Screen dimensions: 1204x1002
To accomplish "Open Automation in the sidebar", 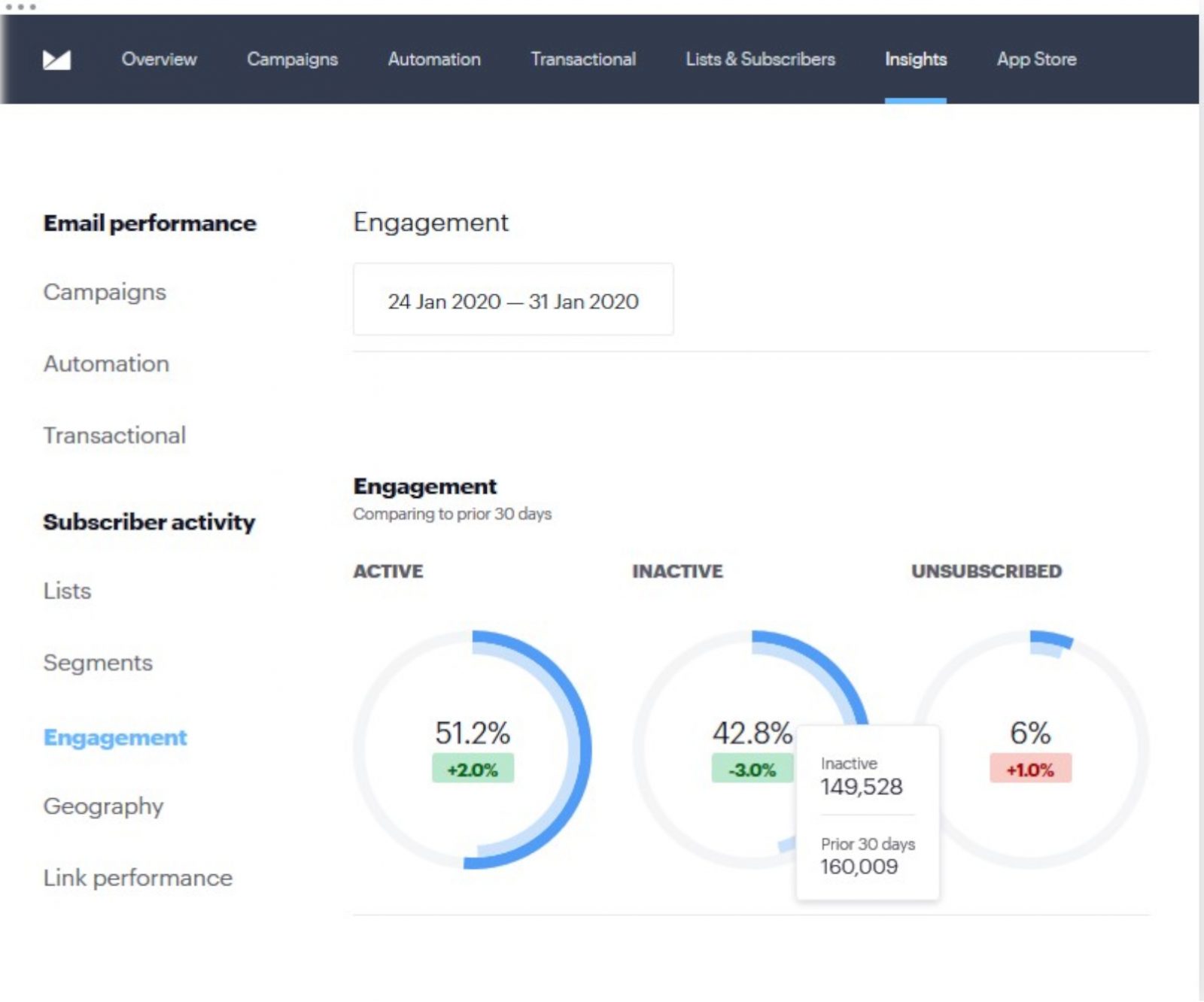I will tap(106, 364).
